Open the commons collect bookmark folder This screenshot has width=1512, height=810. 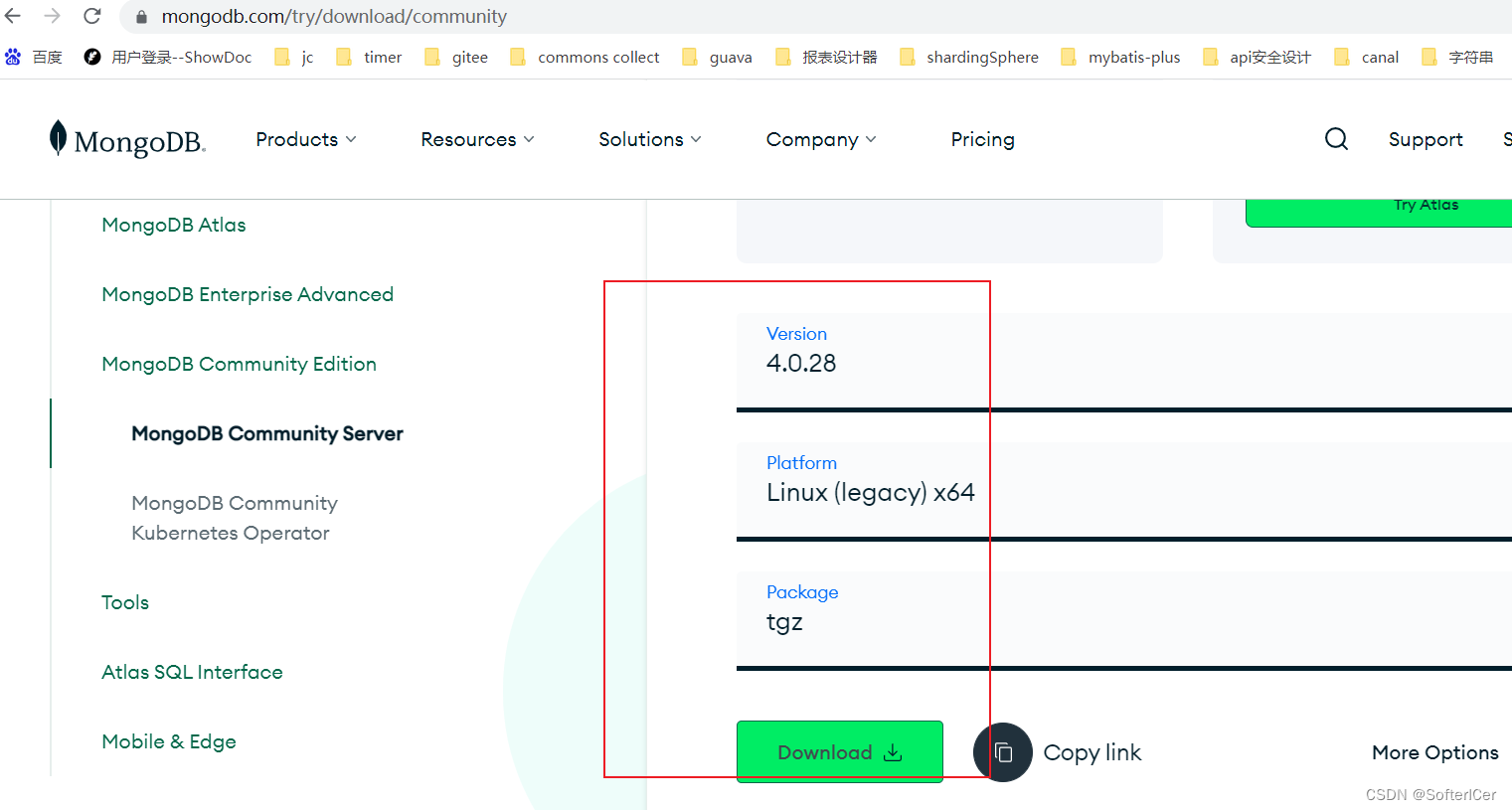pos(585,58)
